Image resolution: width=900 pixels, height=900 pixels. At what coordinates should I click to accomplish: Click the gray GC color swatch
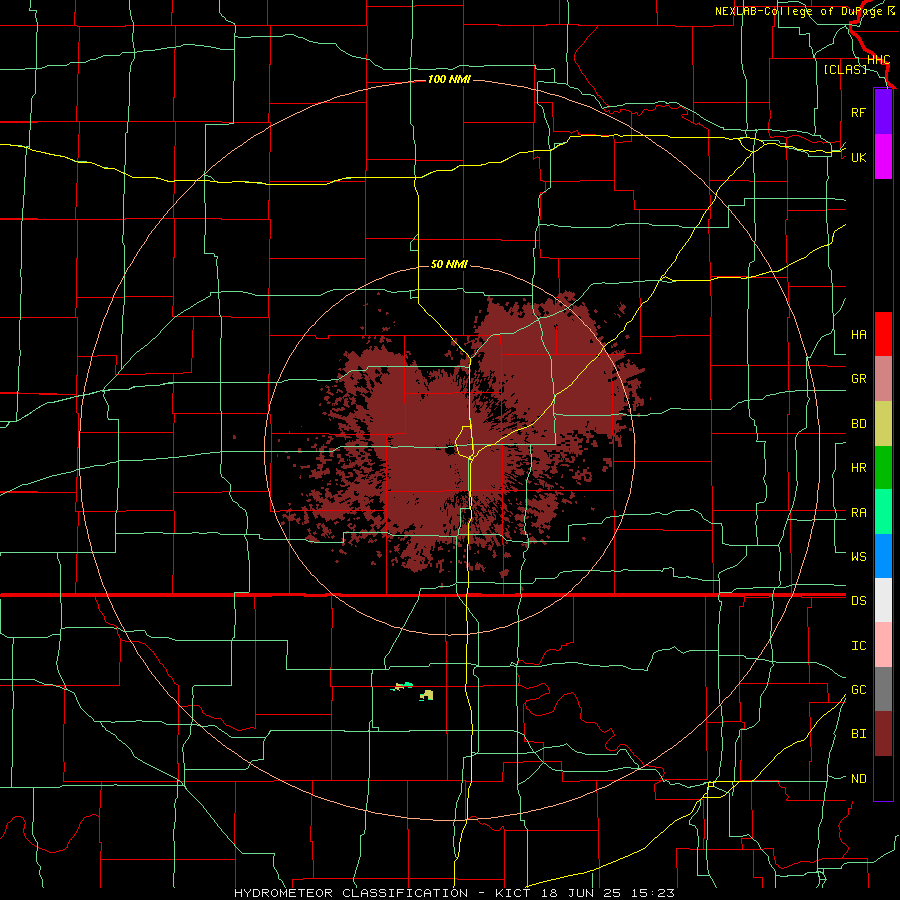[x=883, y=689]
